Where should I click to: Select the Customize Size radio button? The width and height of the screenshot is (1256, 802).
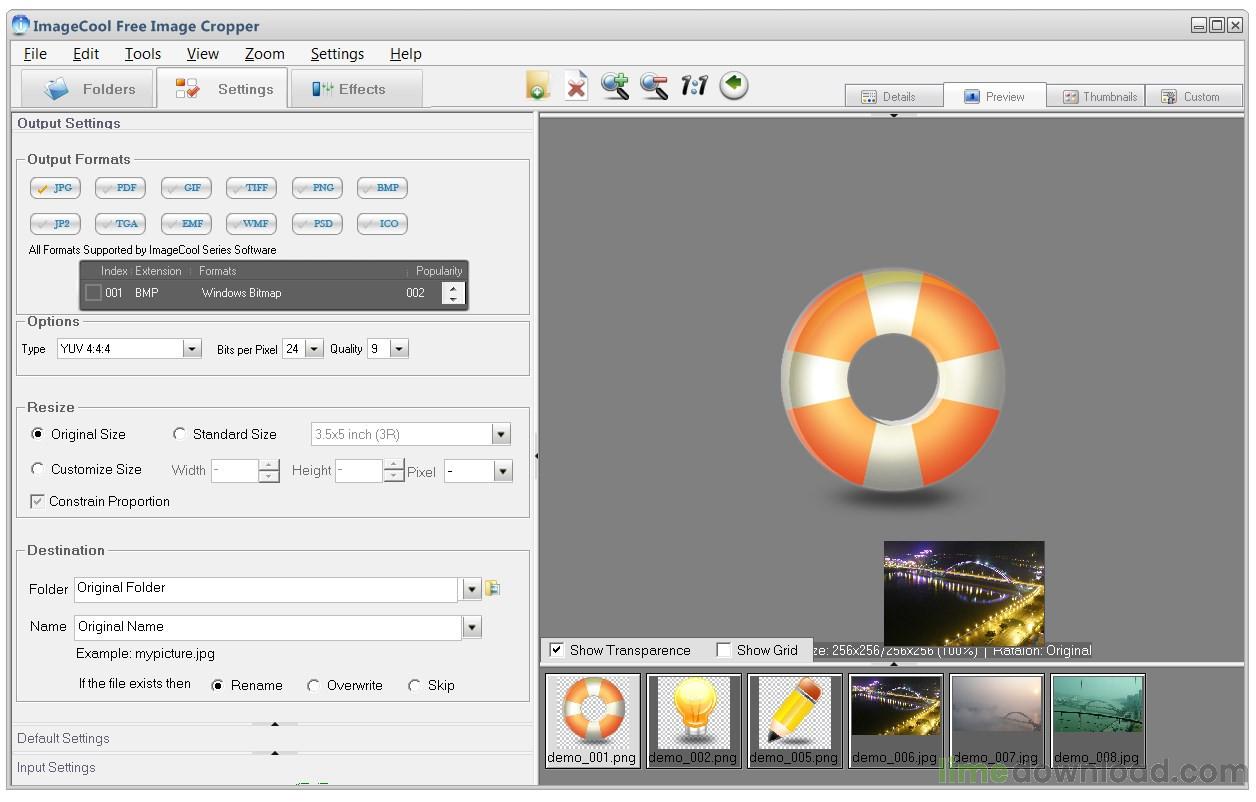click(38, 469)
